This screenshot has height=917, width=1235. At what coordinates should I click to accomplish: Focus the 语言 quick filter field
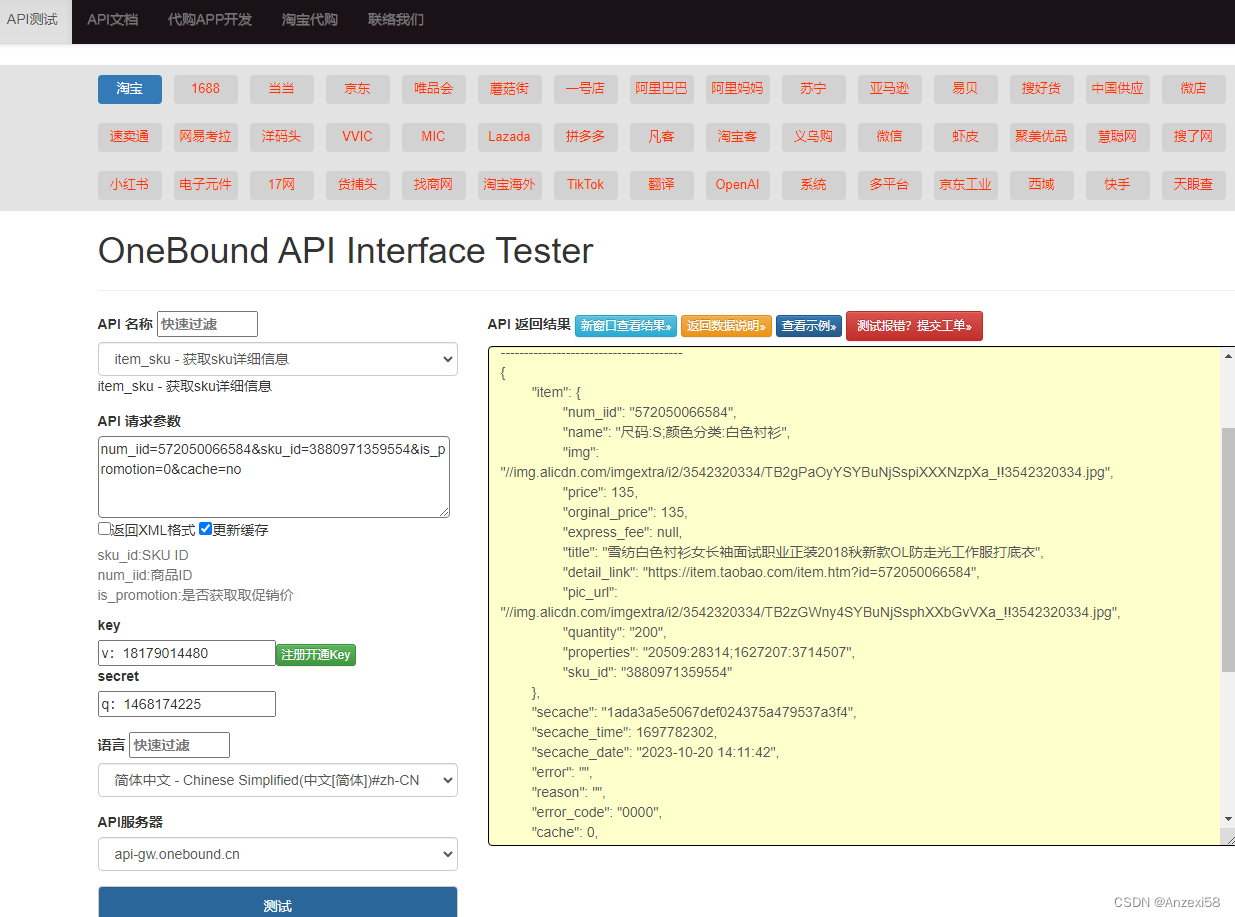click(x=179, y=745)
